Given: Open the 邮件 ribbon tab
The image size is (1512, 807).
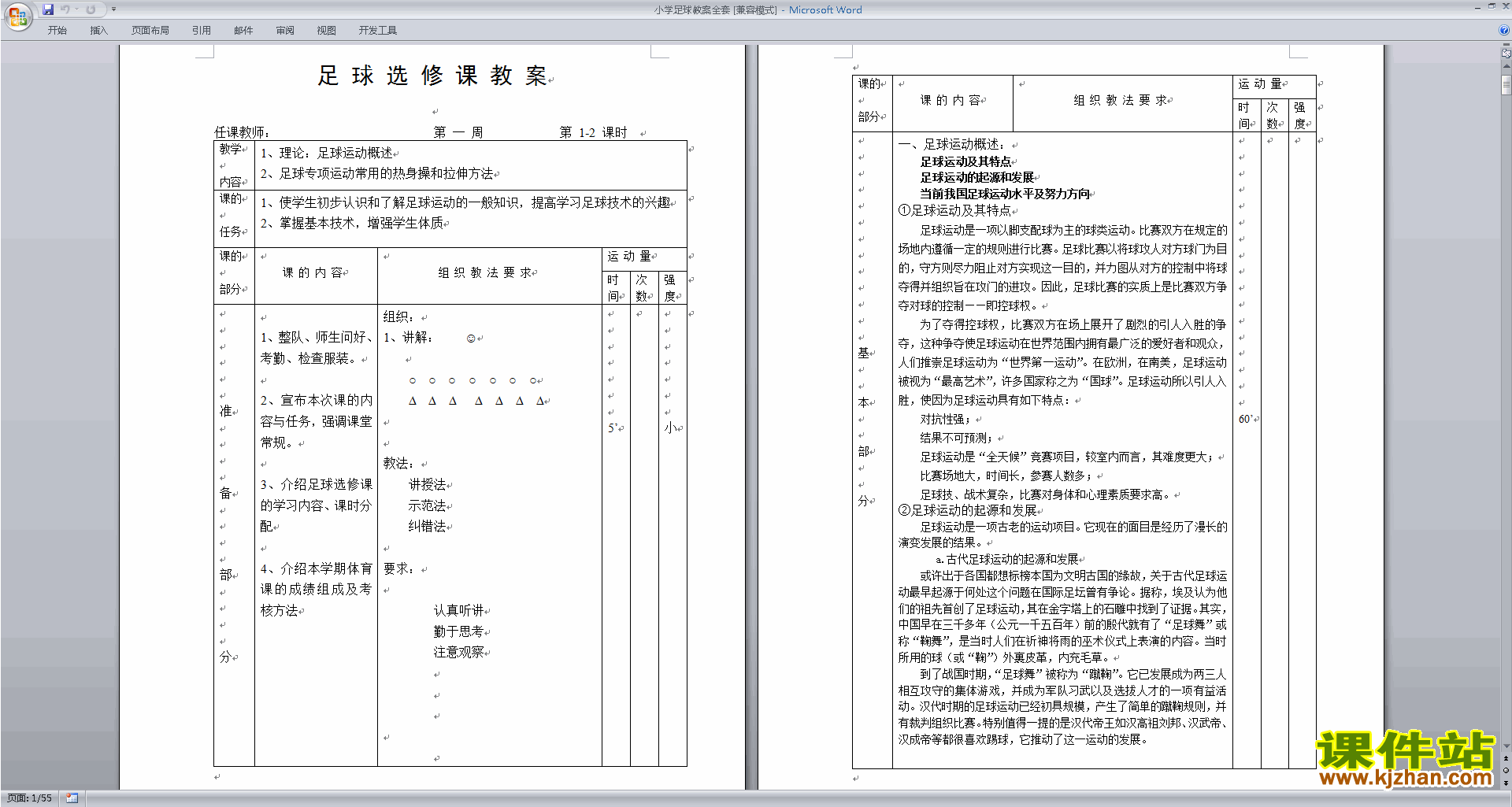Looking at the screenshot, I should pos(243,31).
